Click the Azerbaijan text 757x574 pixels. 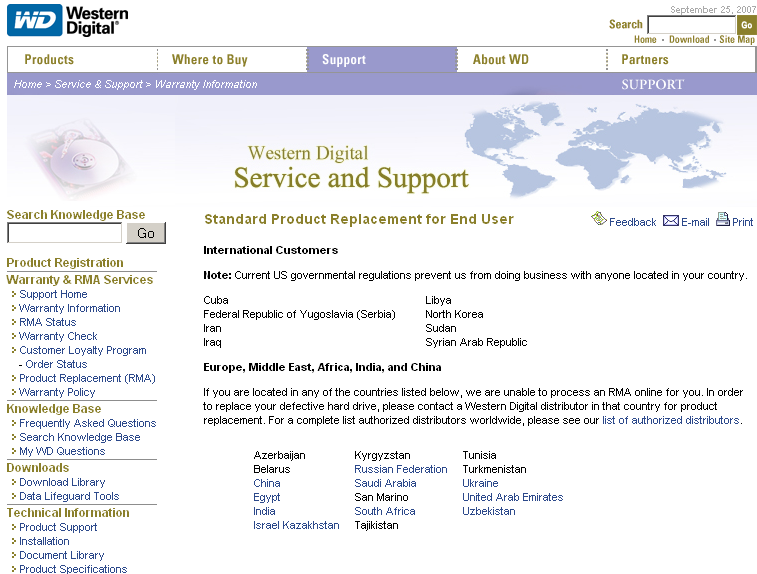point(279,455)
